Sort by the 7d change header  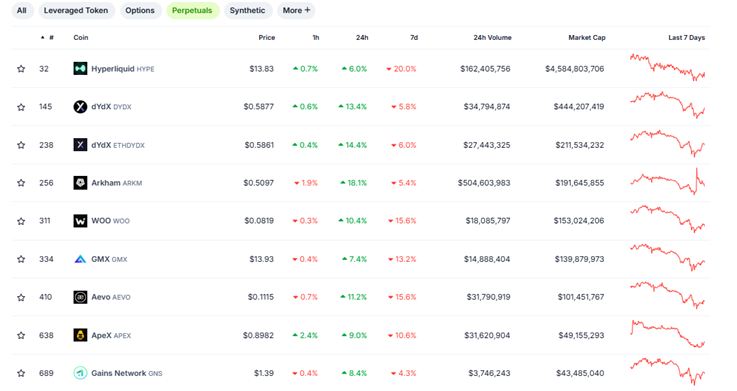pos(414,38)
